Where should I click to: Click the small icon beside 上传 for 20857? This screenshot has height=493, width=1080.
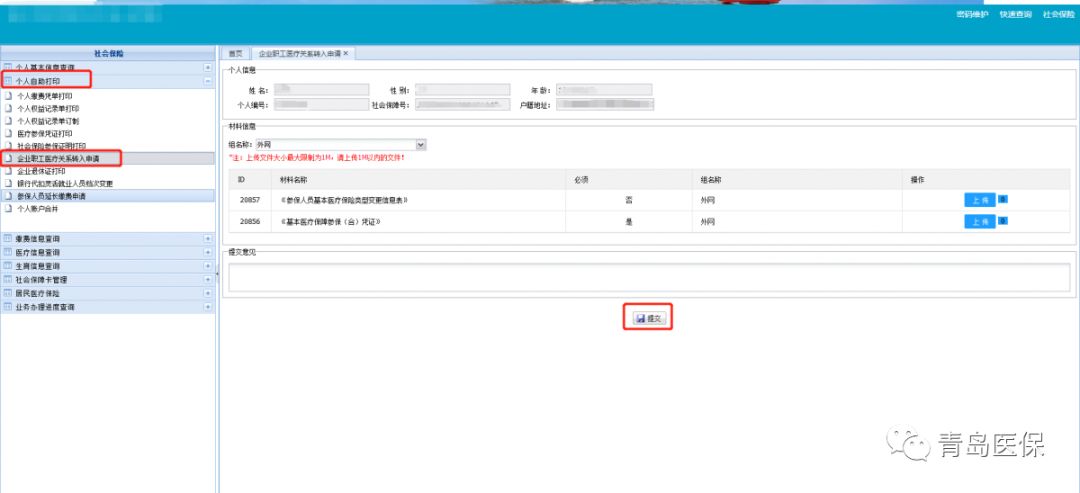(1003, 199)
